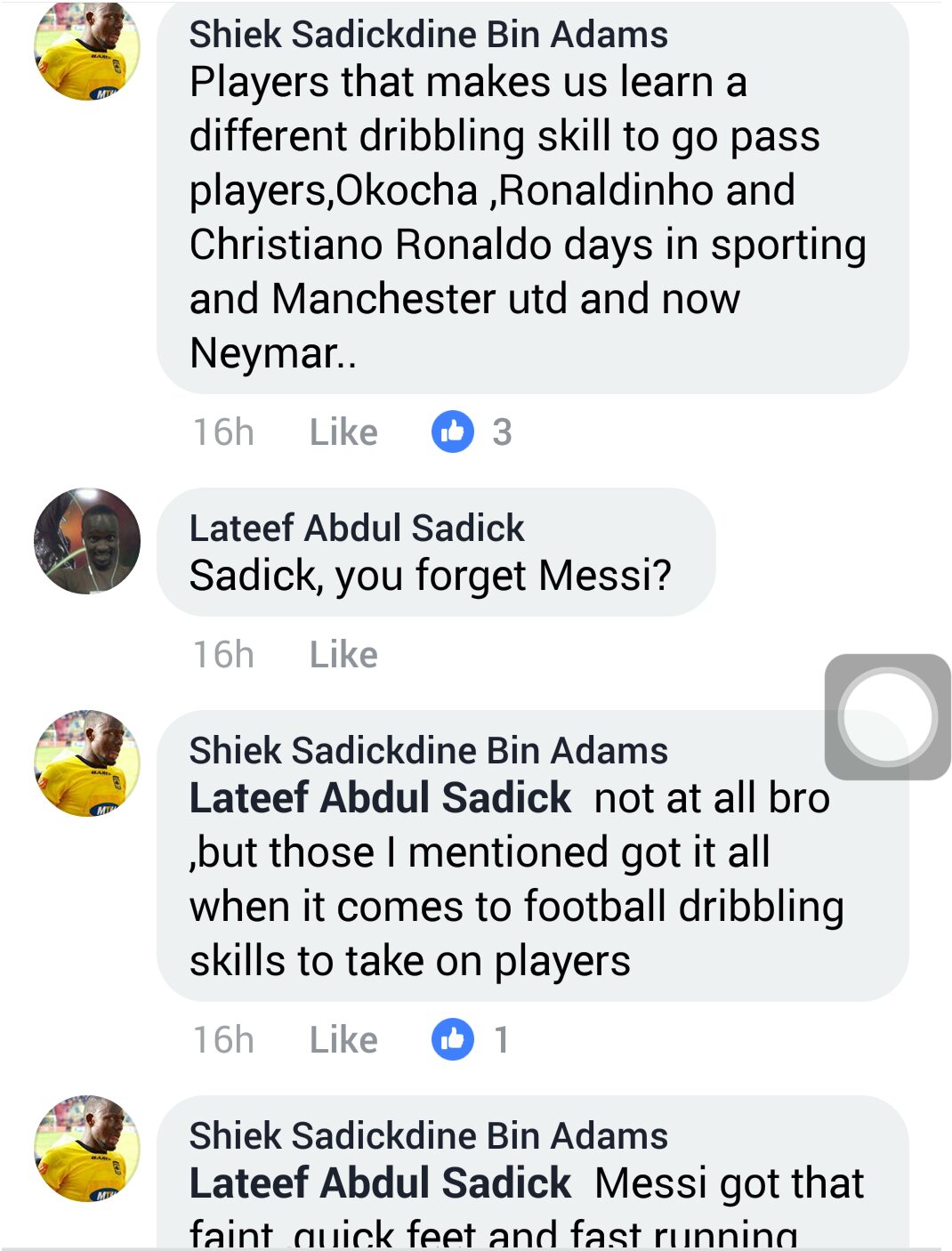
Task: Open Lateef Abdul Sadick commenter name link
Action: pyautogui.click(x=357, y=529)
